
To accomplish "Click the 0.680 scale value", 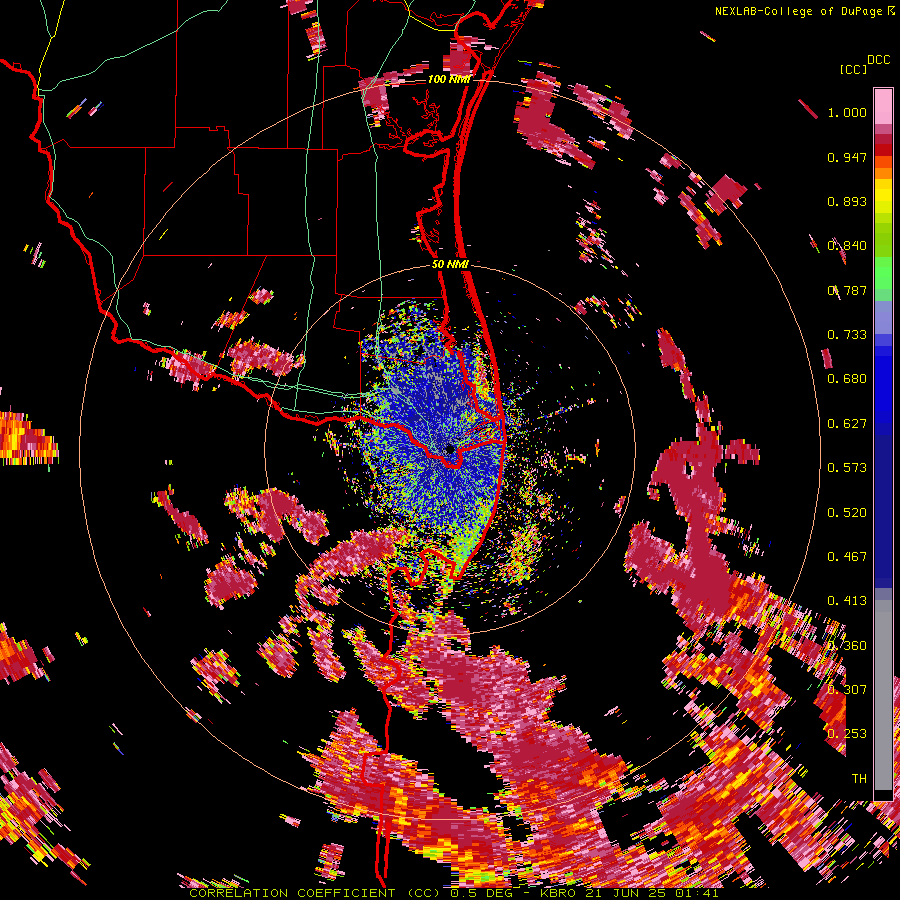I will [847, 379].
